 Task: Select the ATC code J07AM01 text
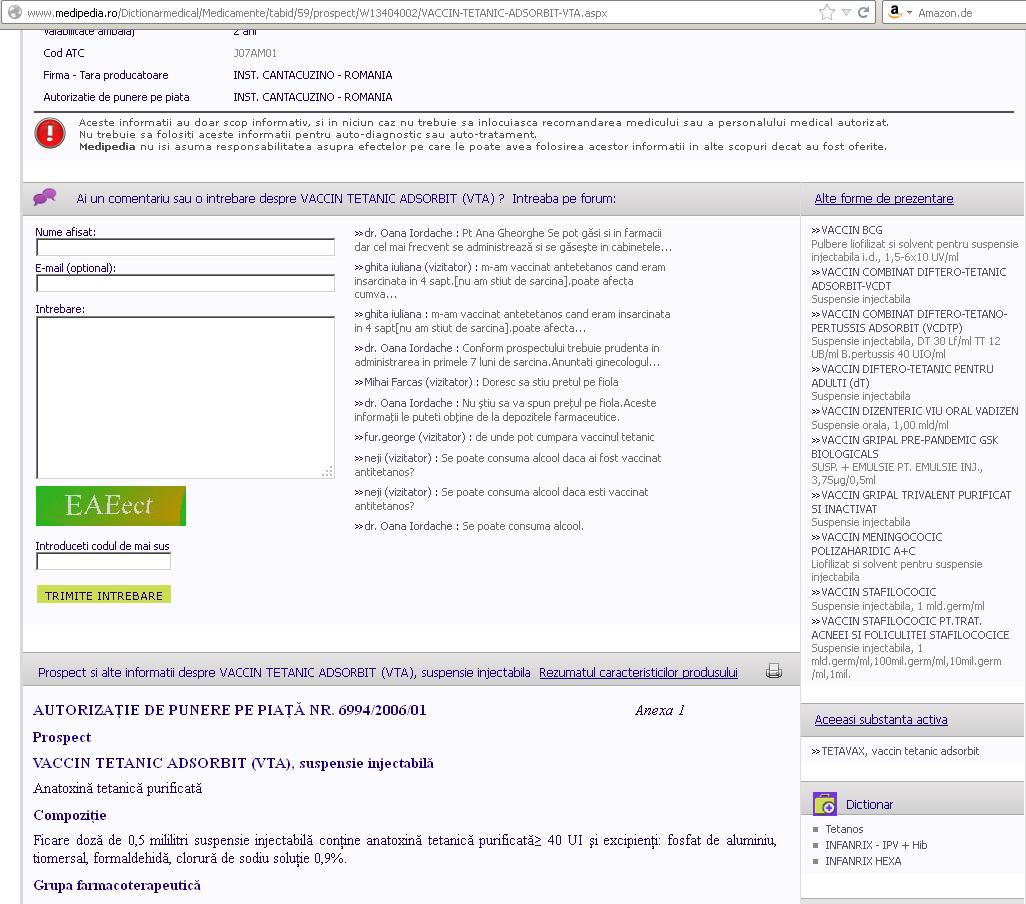(x=255, y=53)
